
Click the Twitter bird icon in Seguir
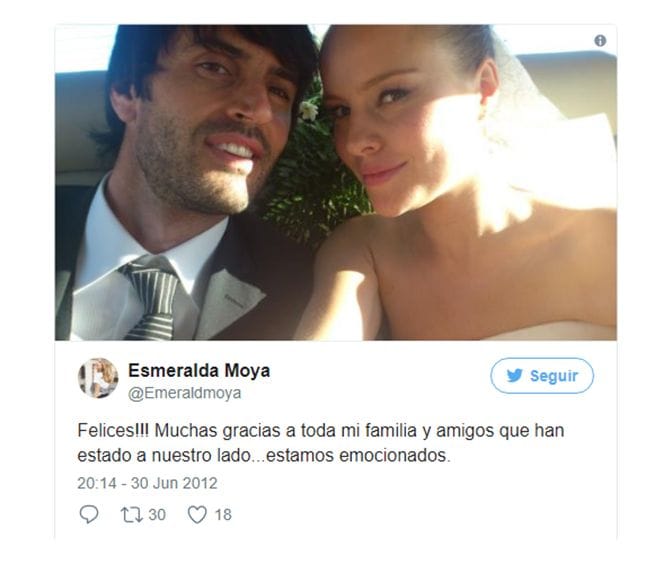pyautogui.click(x=514, y=375)
